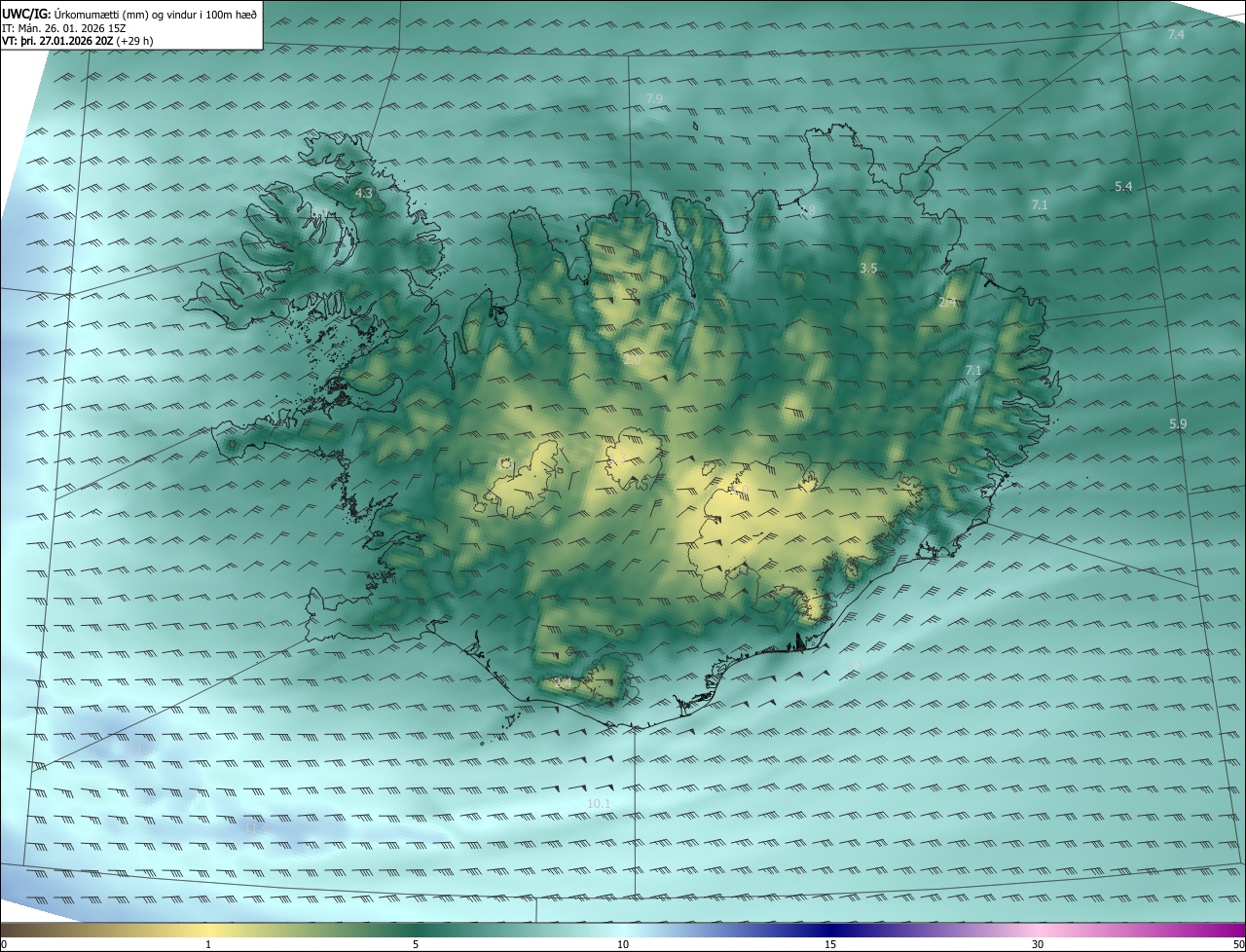
Task: Click the 7.4 value label on the map
Action: pyautogui.click(x=1176, y=35)
